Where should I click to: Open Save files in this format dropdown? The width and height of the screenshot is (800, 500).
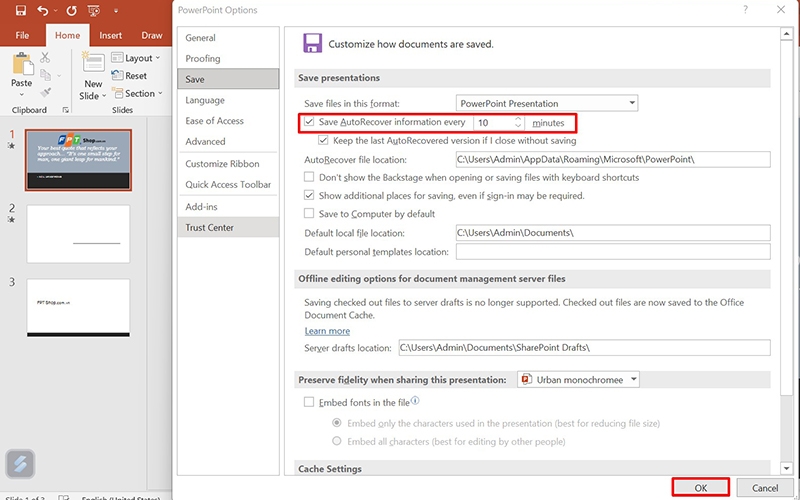click(546, 103)
